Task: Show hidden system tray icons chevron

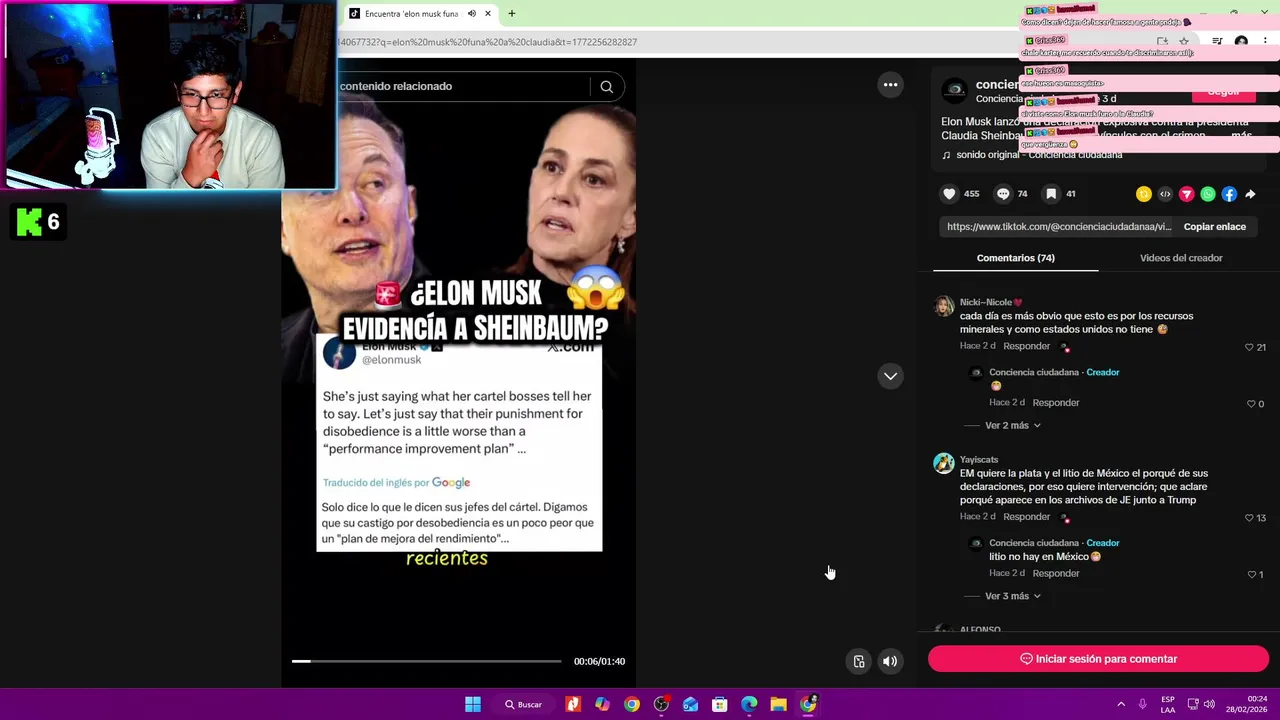Action: tap(1121, 705)
